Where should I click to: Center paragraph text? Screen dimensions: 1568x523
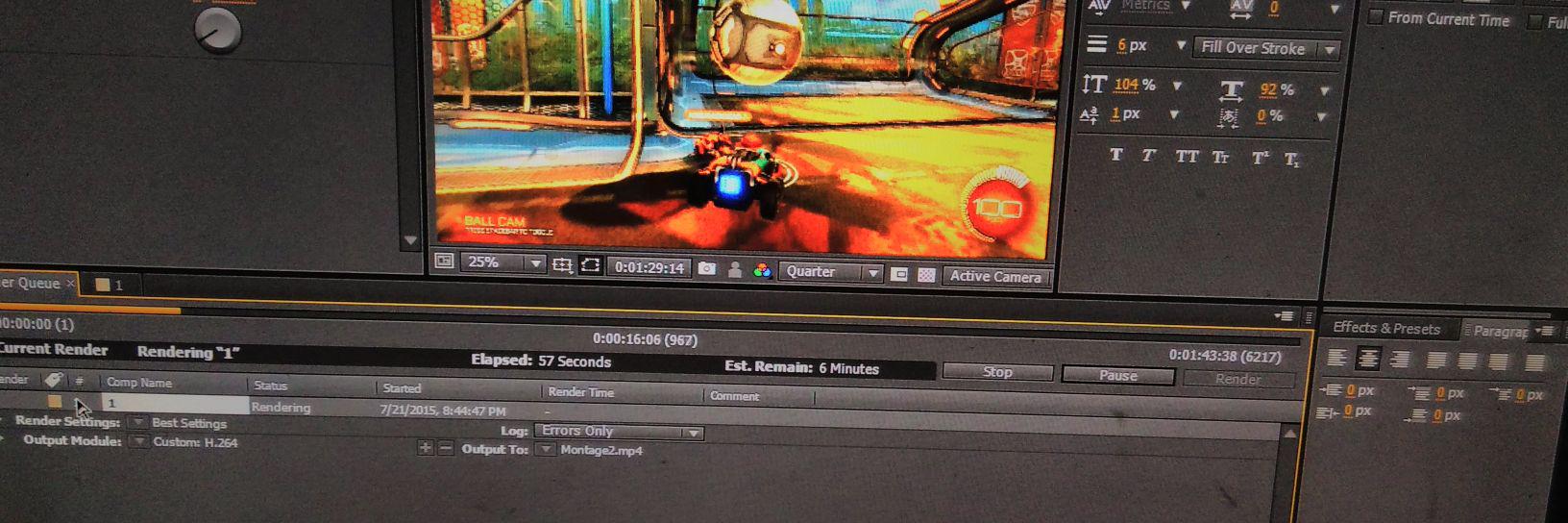(x=1368, y=360)
